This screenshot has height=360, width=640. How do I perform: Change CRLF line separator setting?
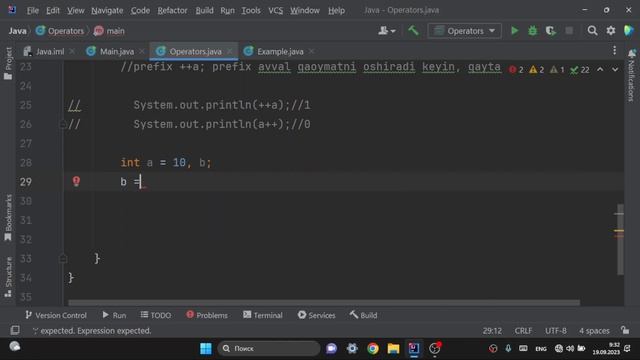[x=523, y=331]
